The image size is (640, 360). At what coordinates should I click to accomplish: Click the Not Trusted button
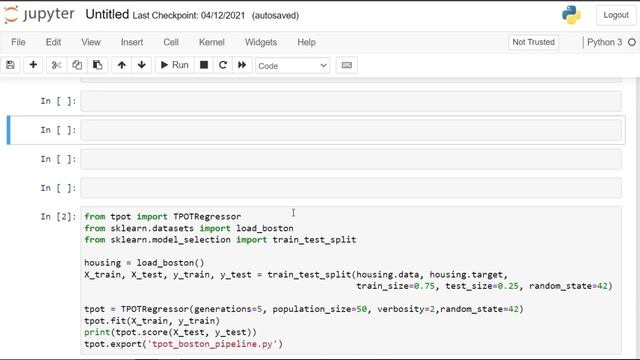[533, 42]
